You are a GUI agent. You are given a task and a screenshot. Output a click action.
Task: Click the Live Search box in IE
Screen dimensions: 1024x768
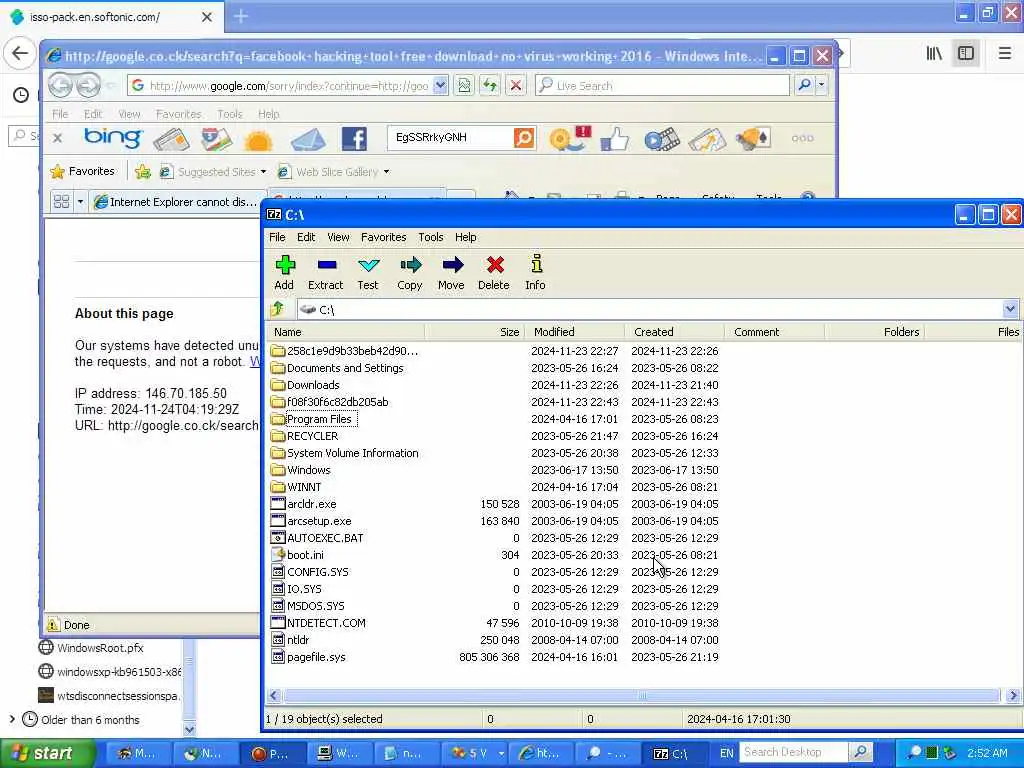(662, 86)
